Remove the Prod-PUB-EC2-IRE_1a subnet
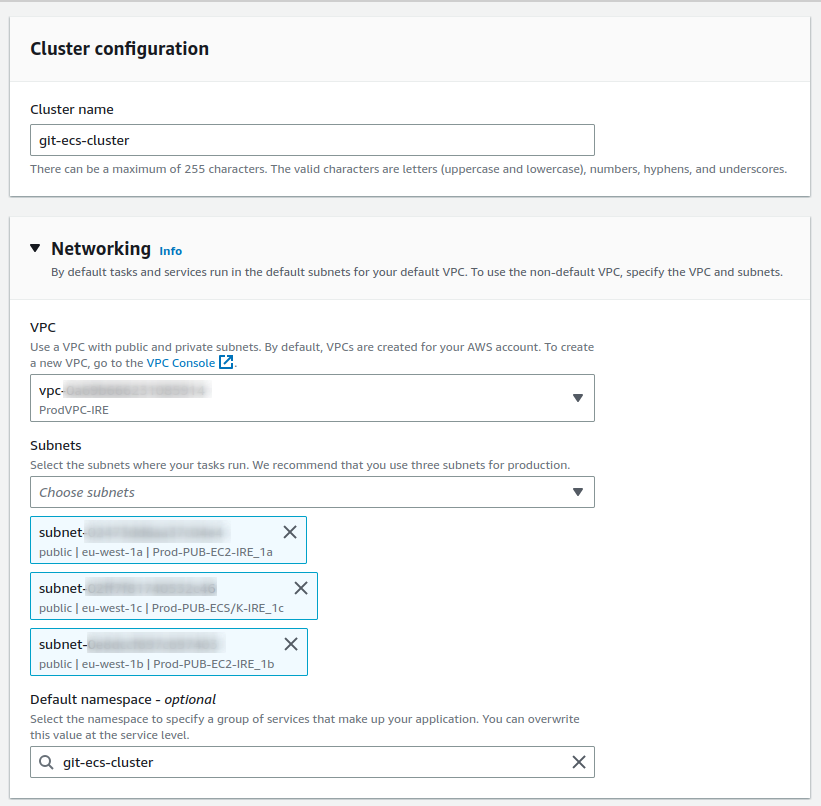Image resolution: width=821 pixels, height=806 pixels. pos(290,532)
